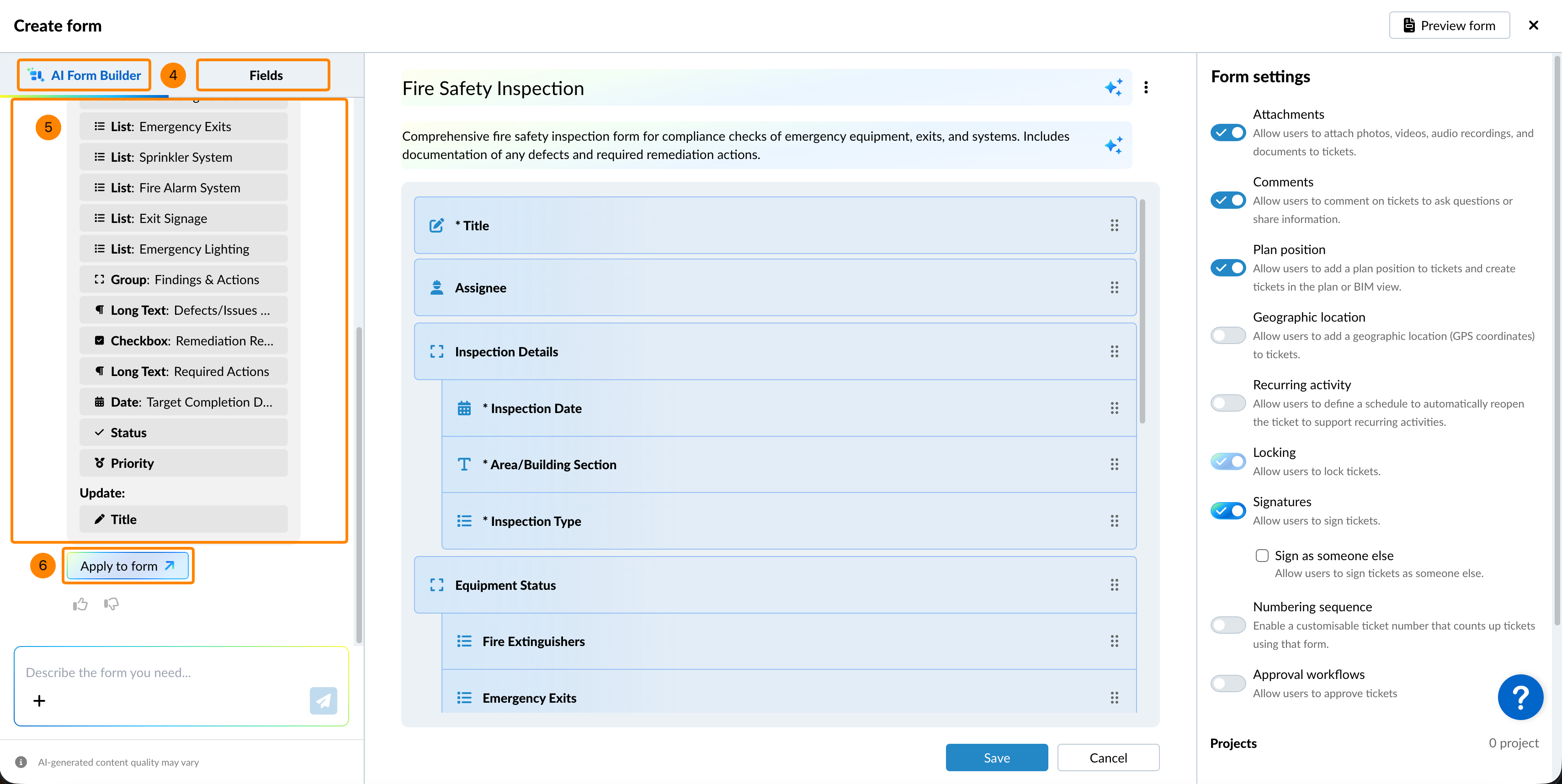Click the thumbs down feedback icon
1562x784 pixels.
pos(111,604)
